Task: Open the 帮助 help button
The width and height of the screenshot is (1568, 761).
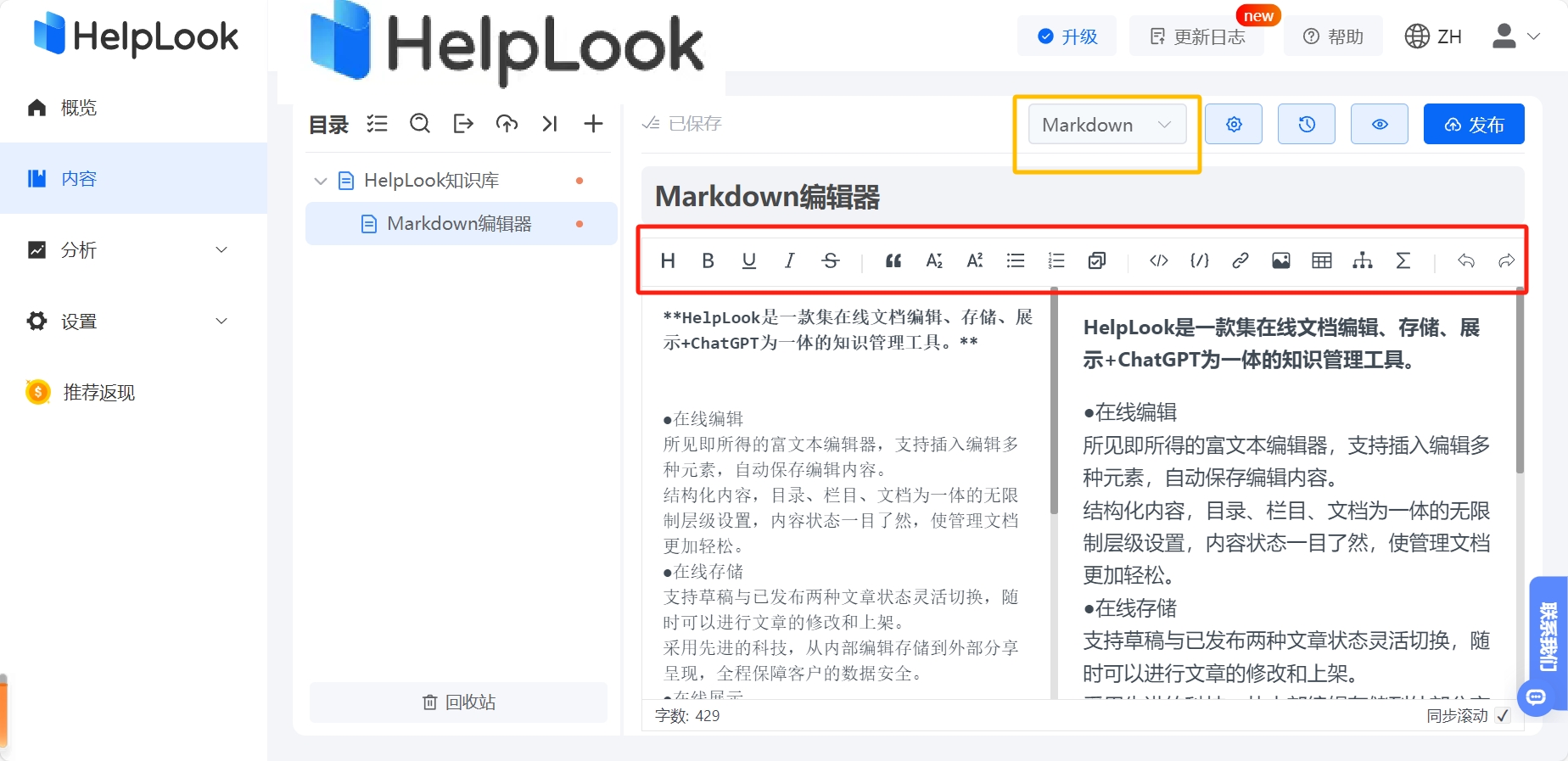Action: (1333, 36)
